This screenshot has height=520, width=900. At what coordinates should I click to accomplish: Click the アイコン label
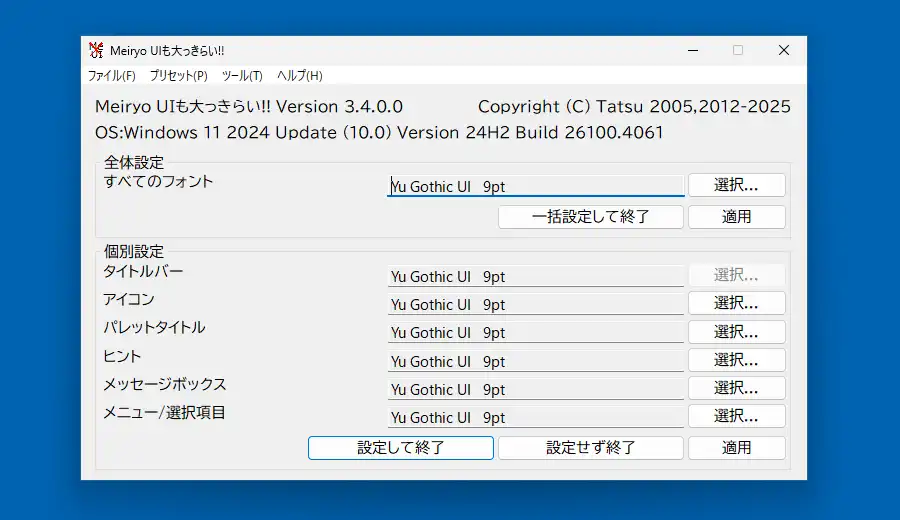click(x=129, y=300)
